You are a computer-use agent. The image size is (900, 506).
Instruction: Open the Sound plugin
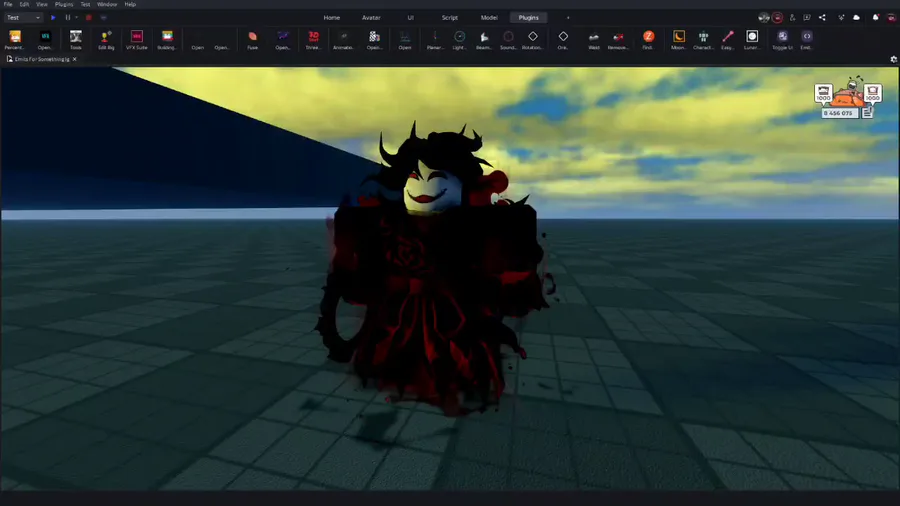(508, 39)
